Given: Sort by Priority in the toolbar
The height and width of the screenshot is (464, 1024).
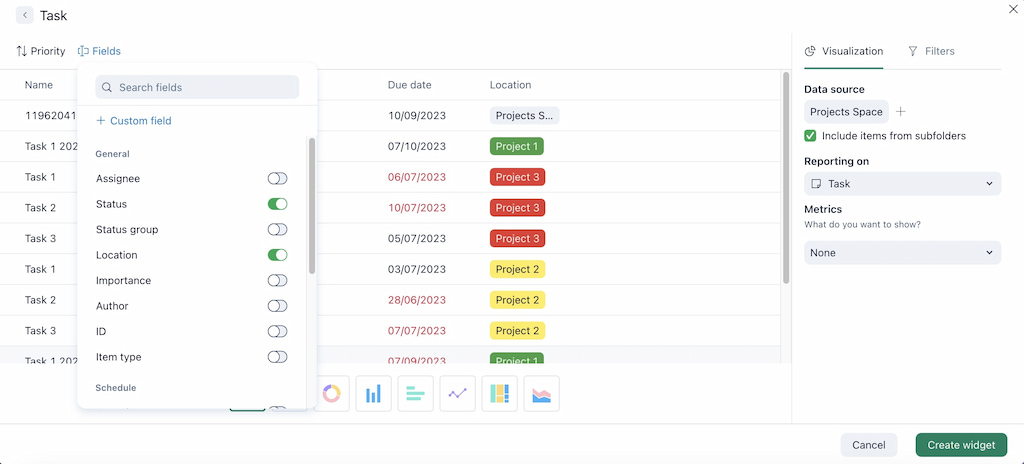Looking at the screenshot, I should [40, 51].
